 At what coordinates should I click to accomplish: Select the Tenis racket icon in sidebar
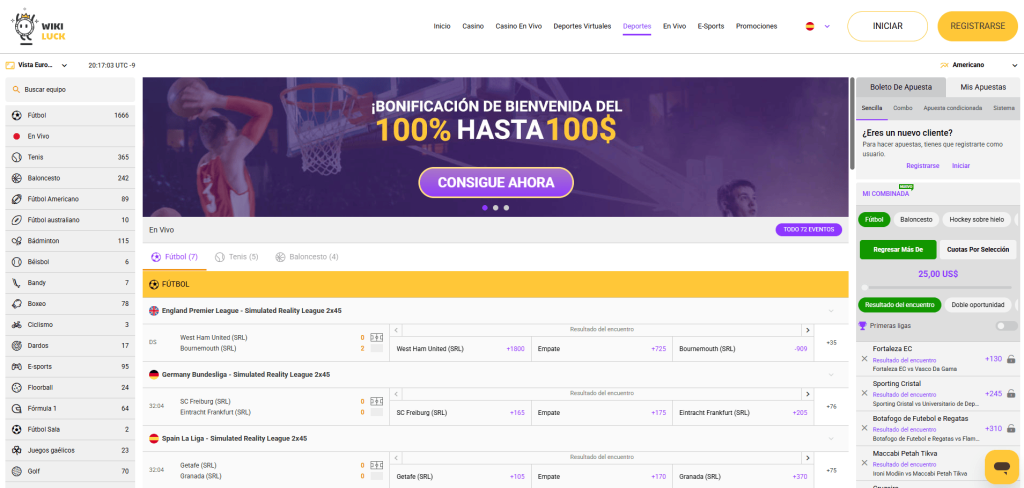pyautogui.click(x=16, y=157)
